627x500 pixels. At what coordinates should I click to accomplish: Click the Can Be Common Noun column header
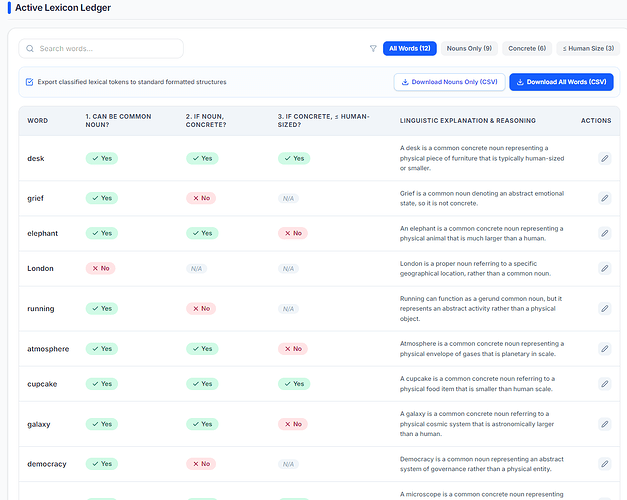[x=118, y=121]
